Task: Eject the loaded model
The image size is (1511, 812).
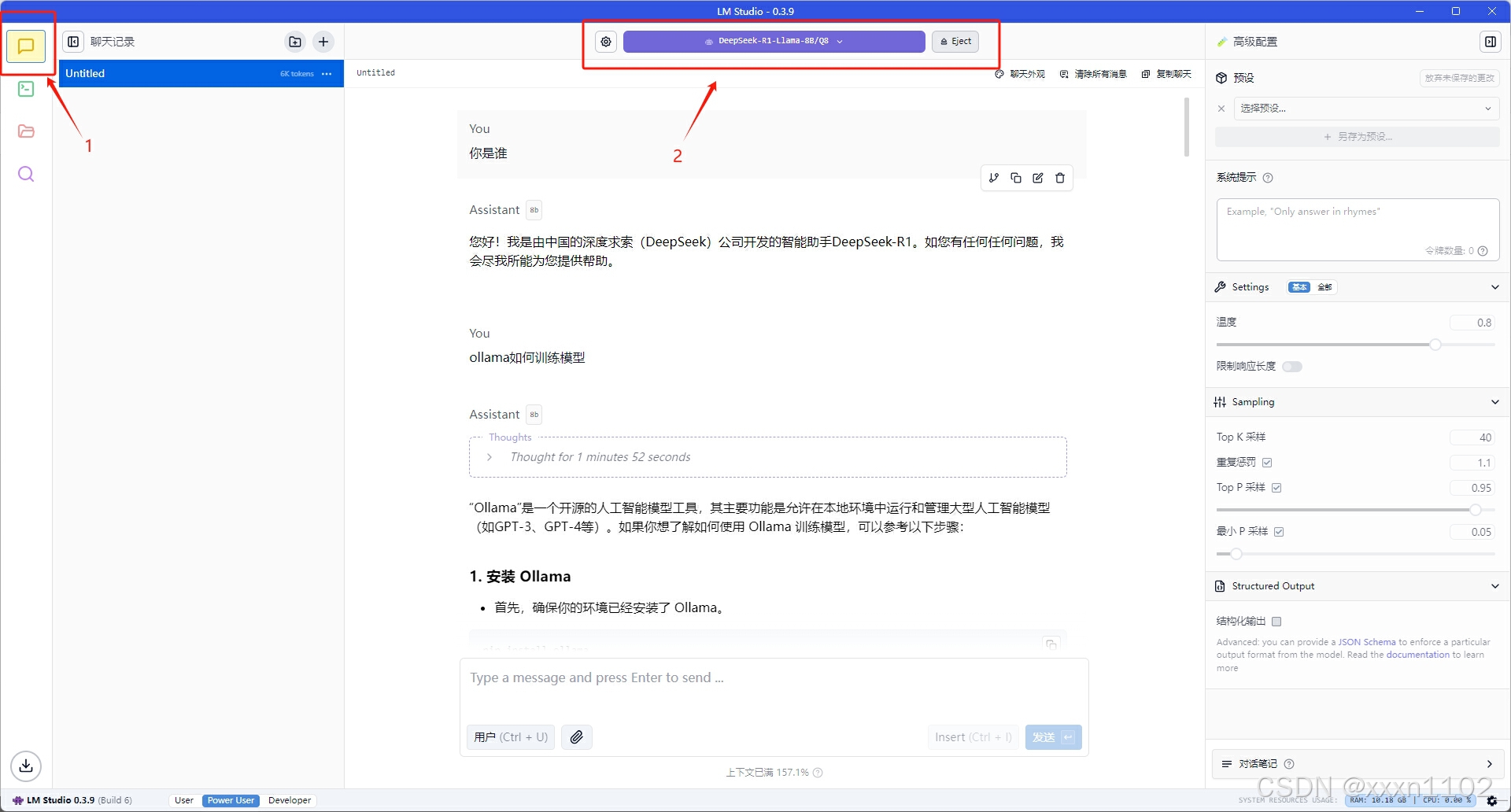Action: pyautogui.click(x=955, y=42)
